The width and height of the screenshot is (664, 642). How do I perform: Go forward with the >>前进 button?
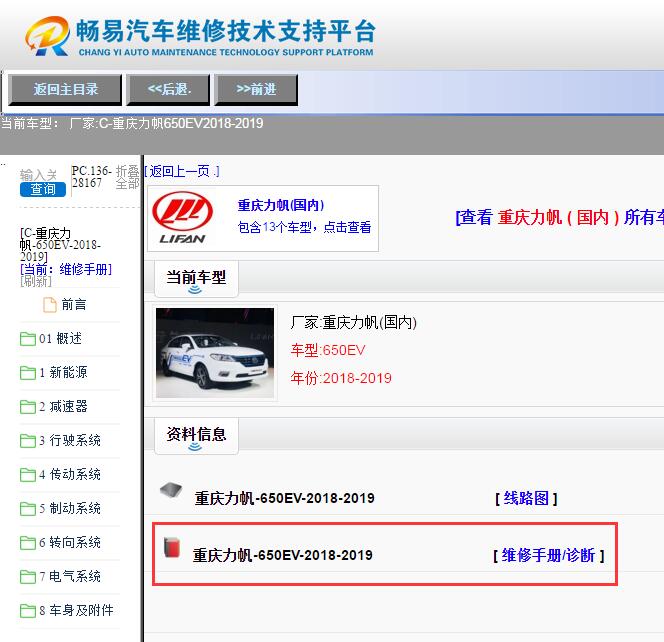[256, 90]
